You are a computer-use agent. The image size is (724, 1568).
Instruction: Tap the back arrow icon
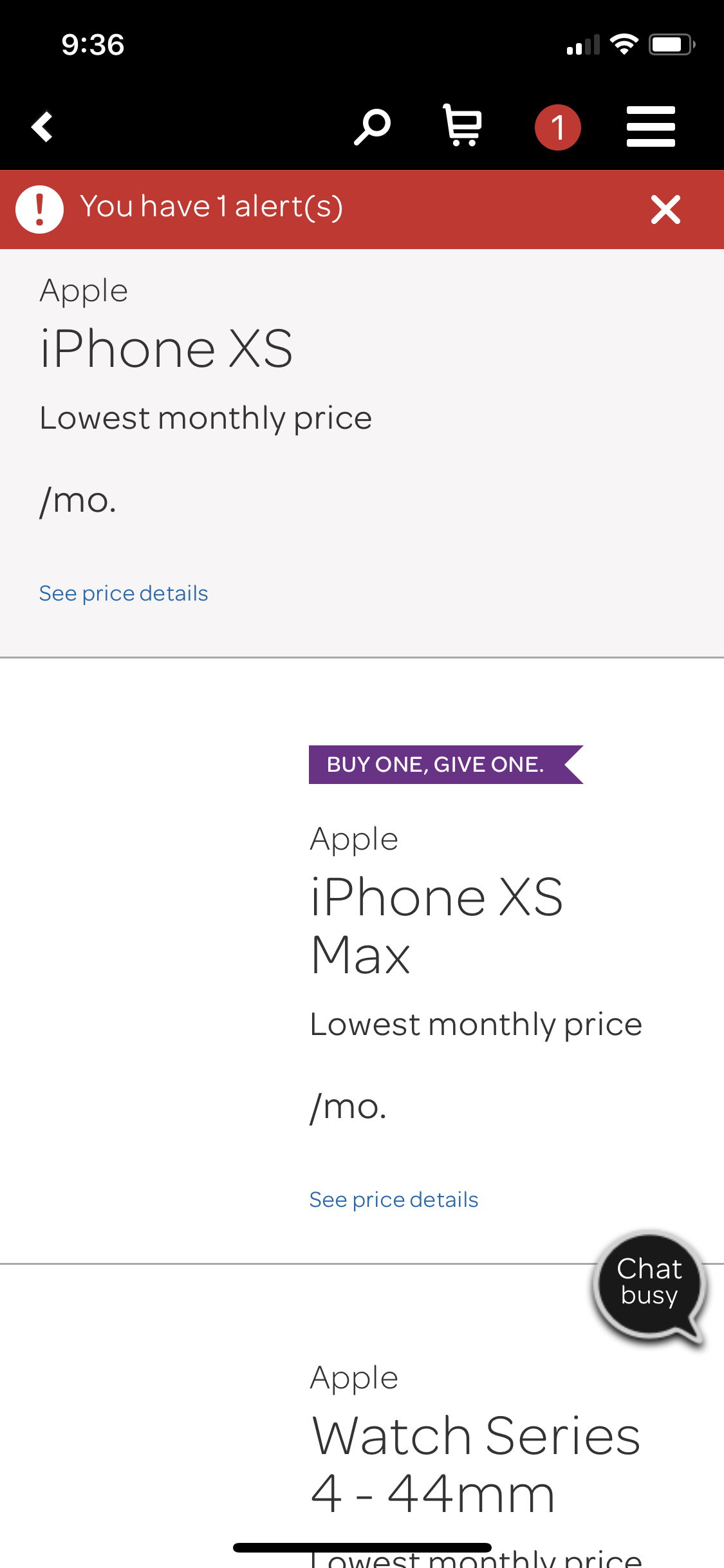point(42,127)
